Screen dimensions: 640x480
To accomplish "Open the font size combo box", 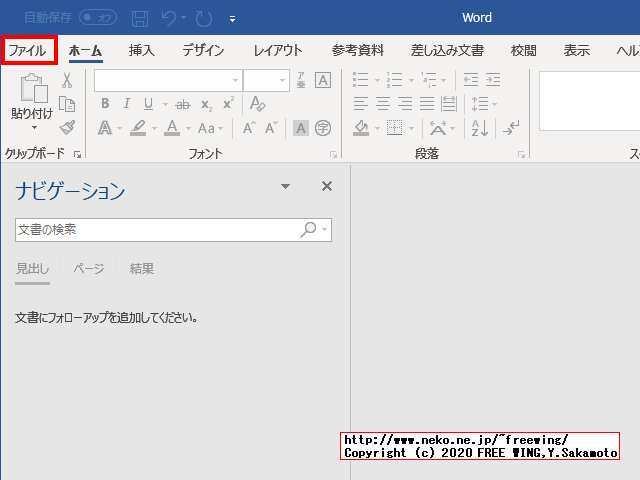I will tap(267, 80).
